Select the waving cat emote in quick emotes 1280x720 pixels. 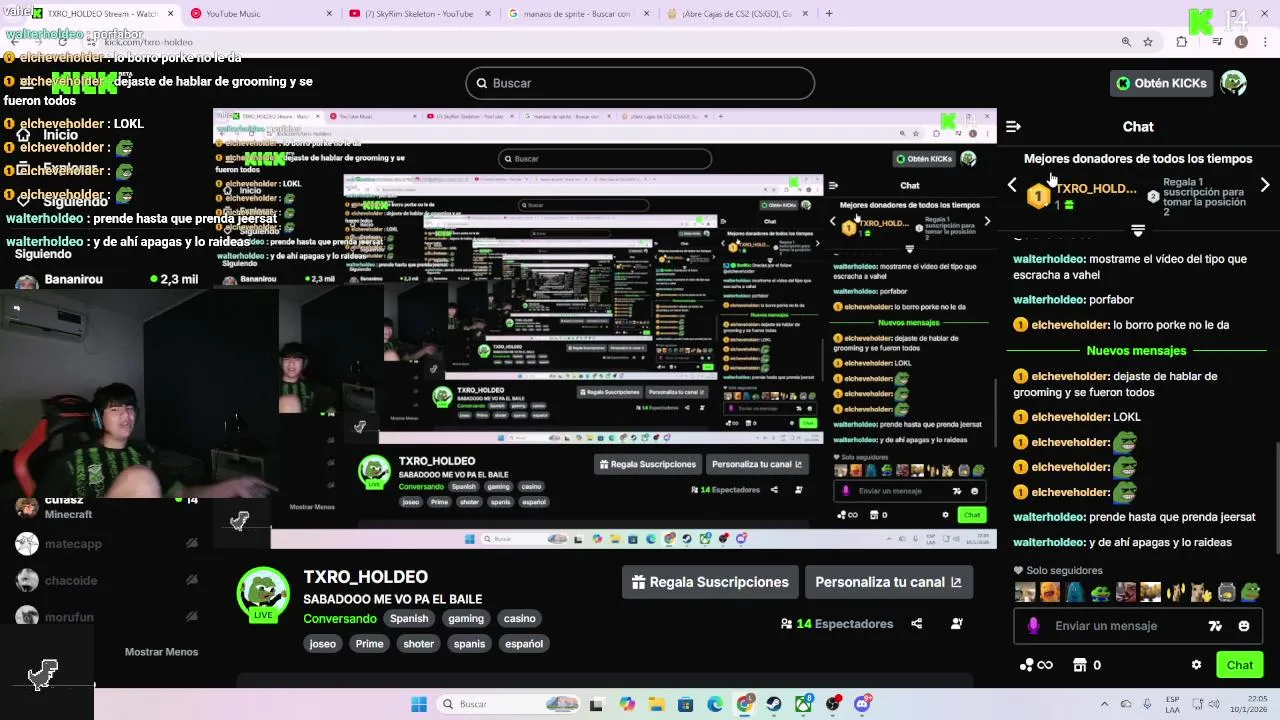[1201, 592]
